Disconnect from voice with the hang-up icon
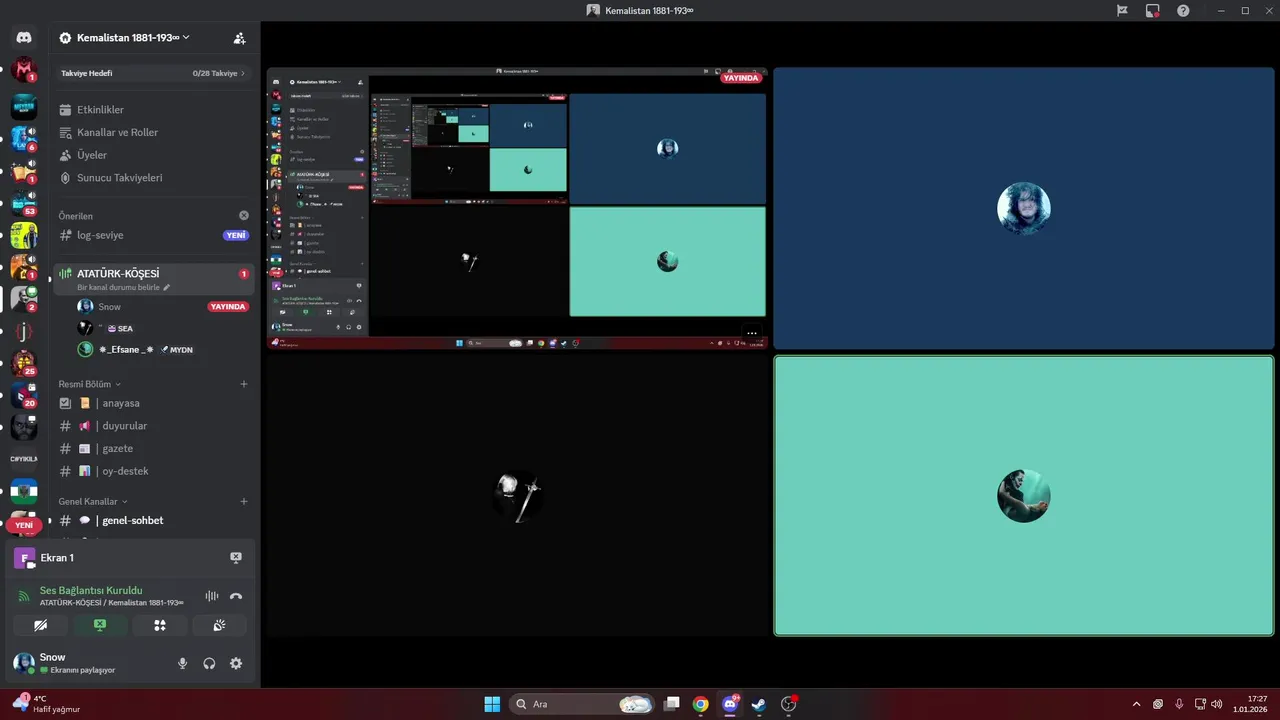Screen dimensions: 1280x720 236,596
